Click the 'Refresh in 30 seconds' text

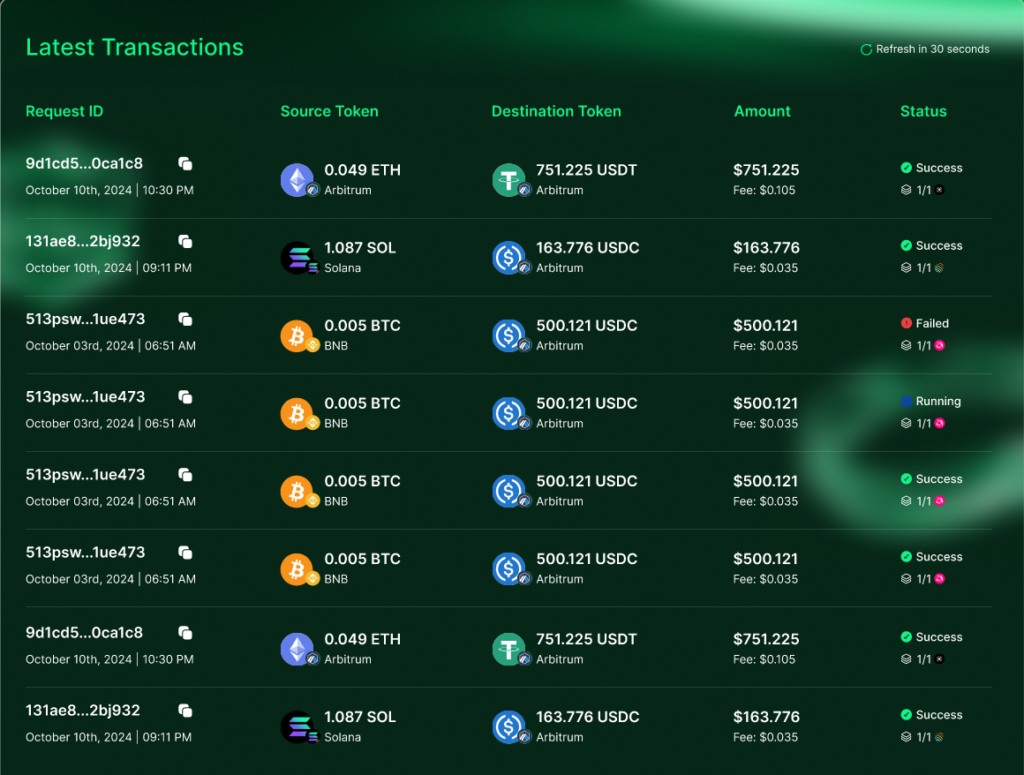932,49
